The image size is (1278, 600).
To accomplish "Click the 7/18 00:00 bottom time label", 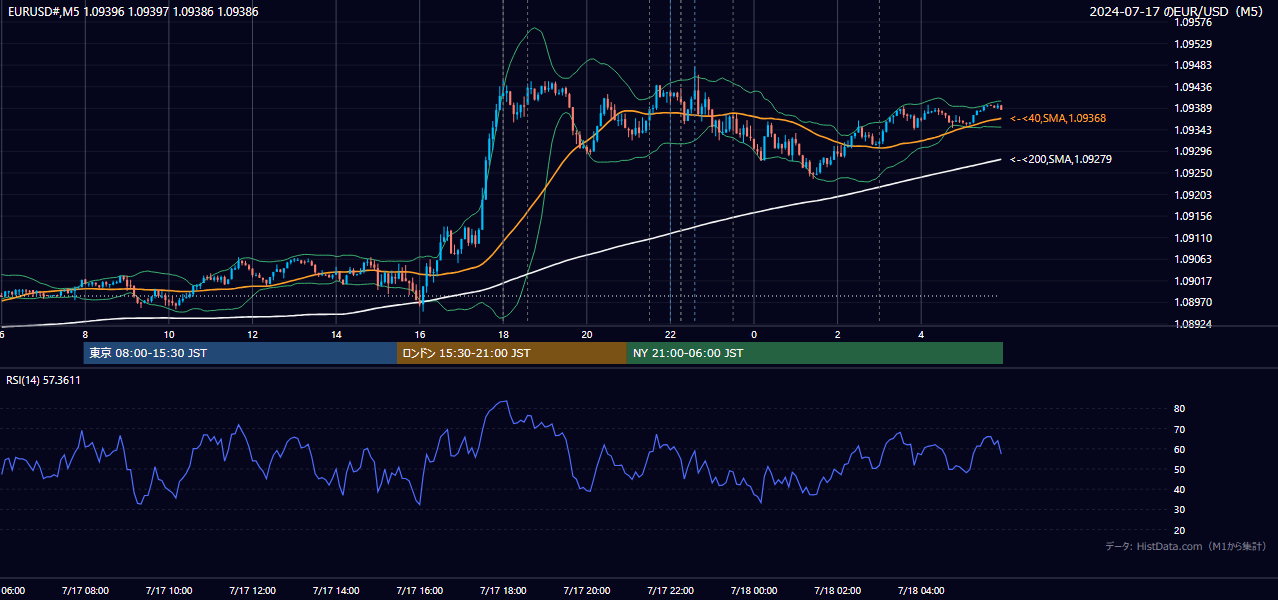I will (754, 591).
